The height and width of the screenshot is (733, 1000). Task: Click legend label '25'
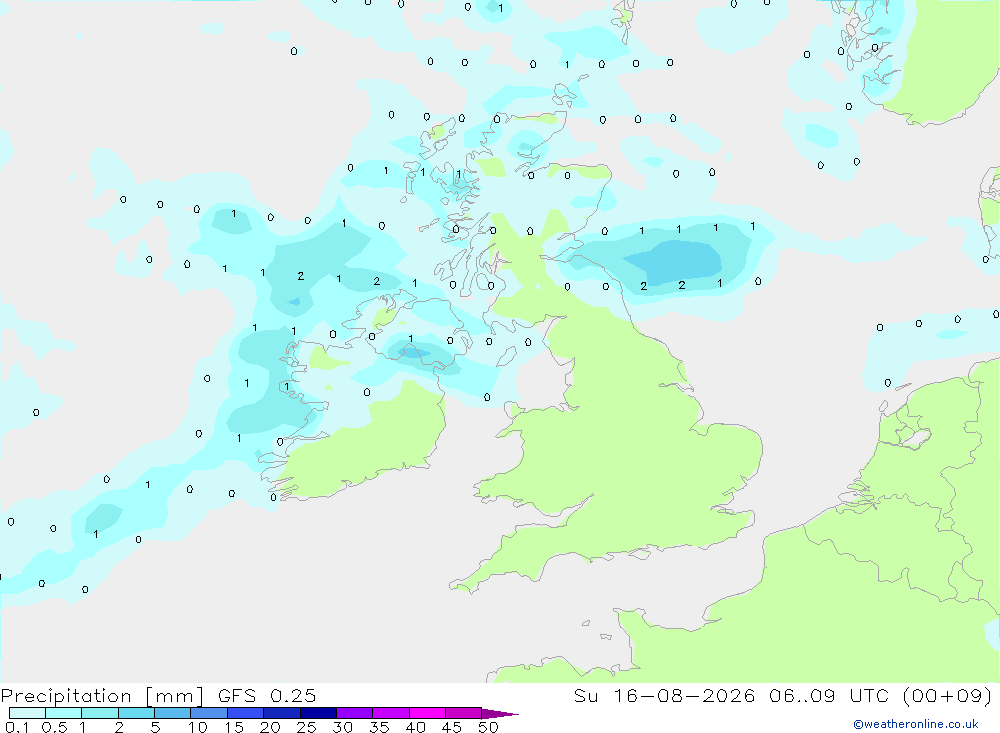306,727
